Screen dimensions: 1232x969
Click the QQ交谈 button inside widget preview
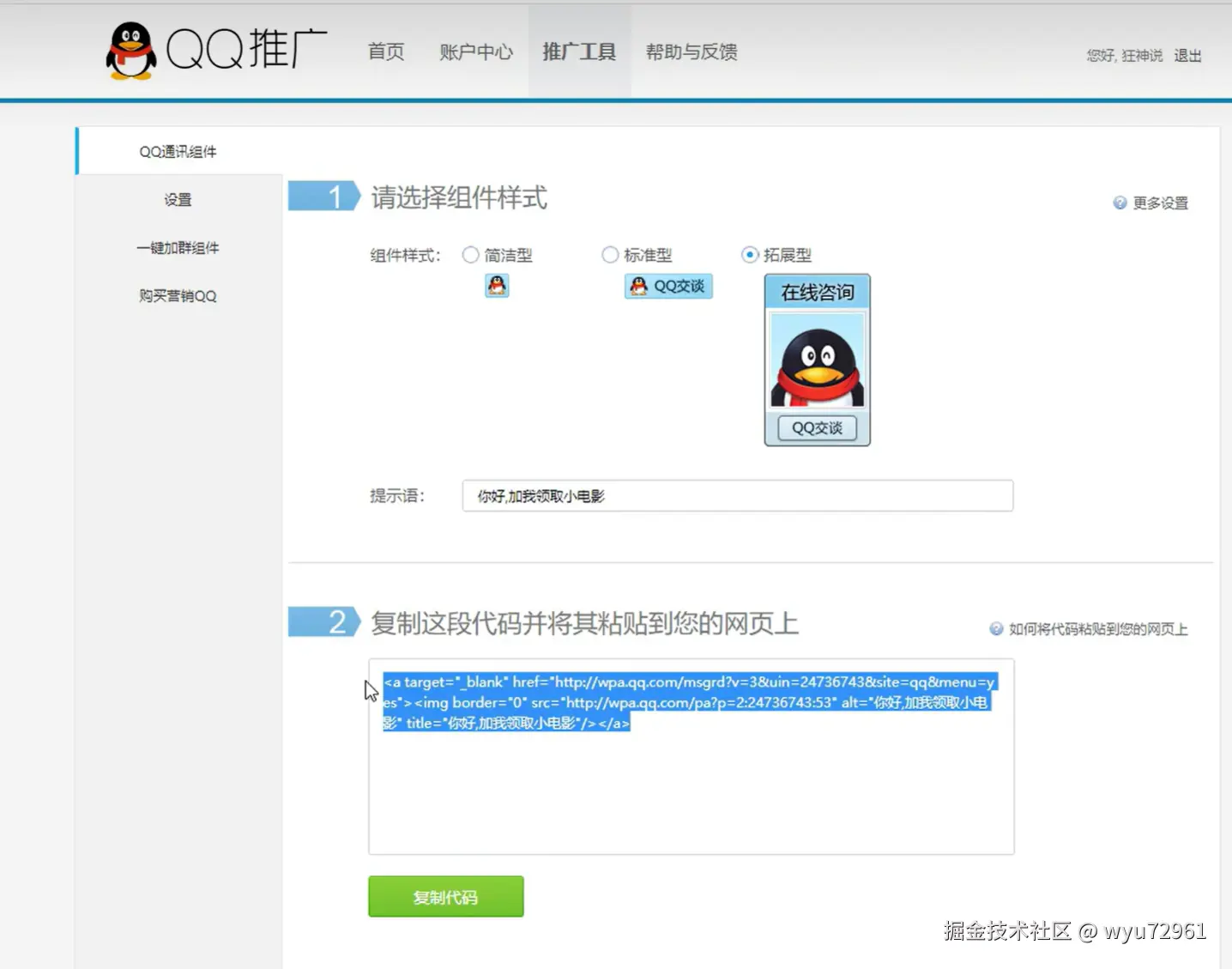pos(818,427)
